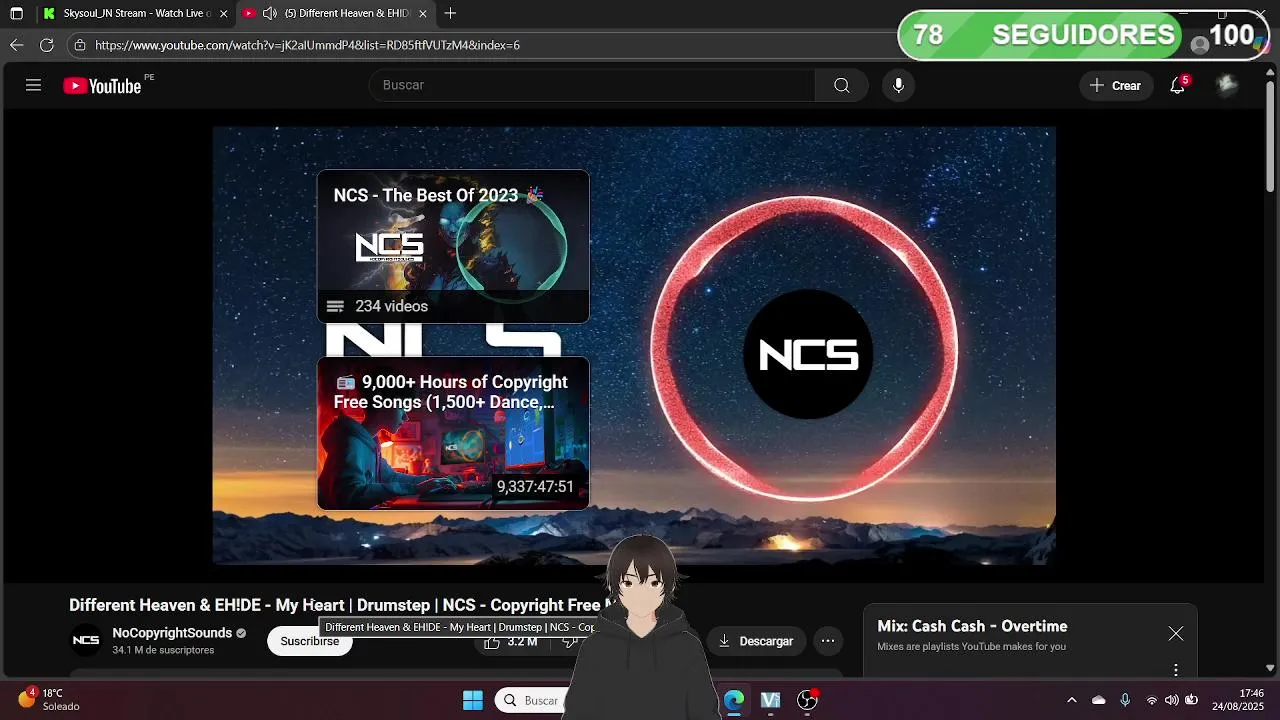1280x720 pixels.
Task: Open OBS Studio from the taskbar
Action: (x=807, y=700)
